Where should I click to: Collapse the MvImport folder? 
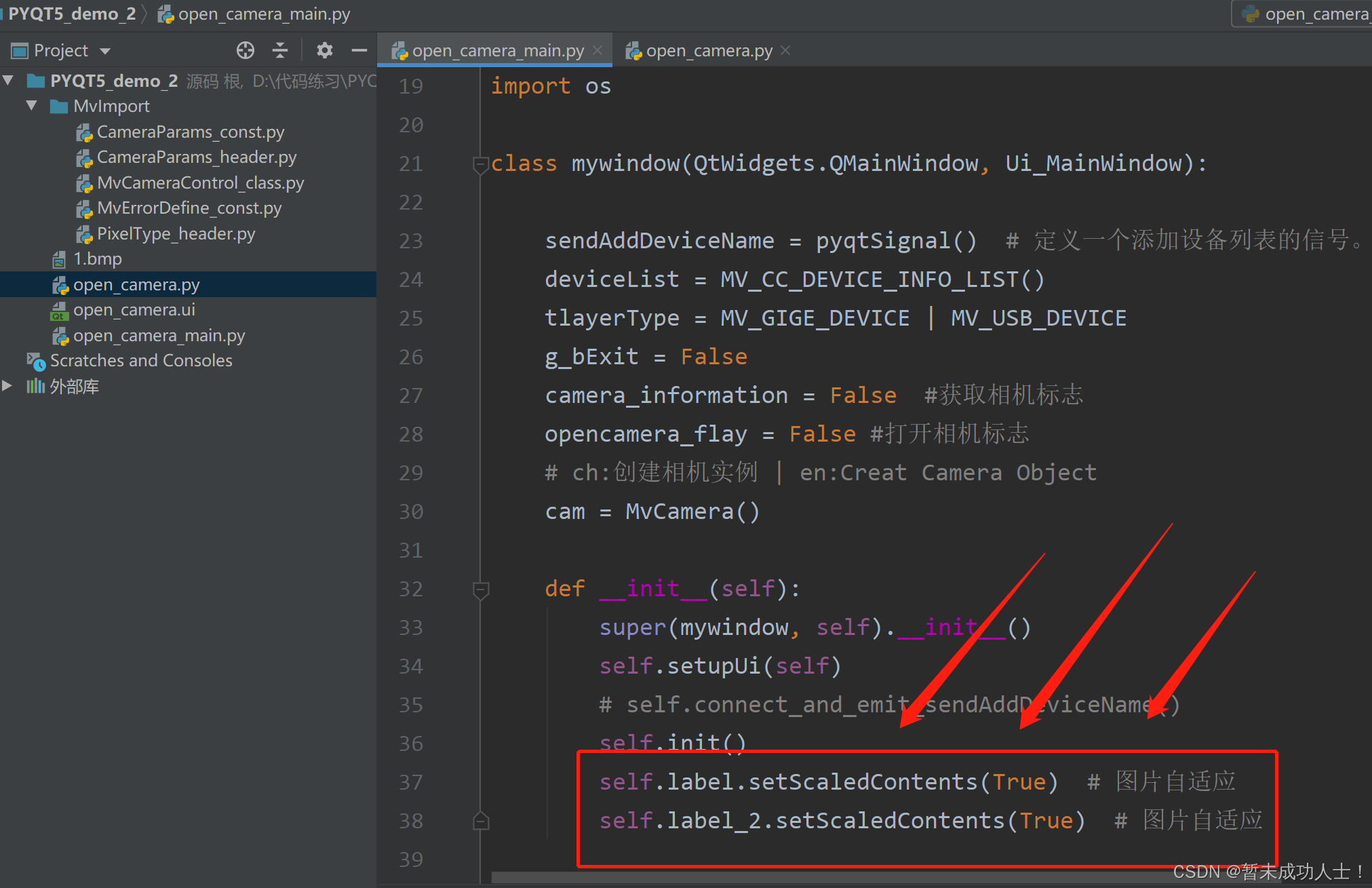click(32, 106)
